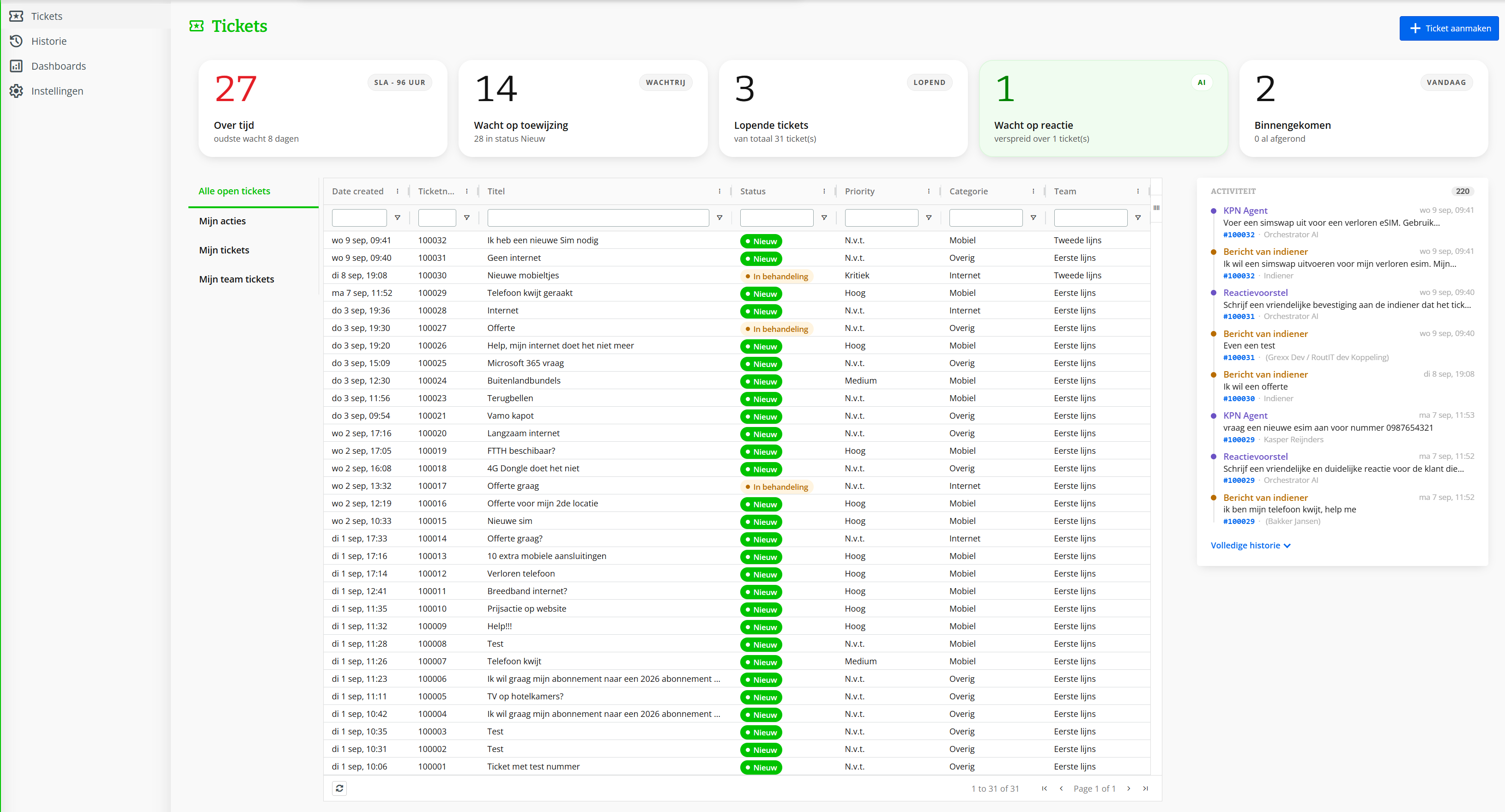Open the columns tool panel side button

[x=1156, y=208]
